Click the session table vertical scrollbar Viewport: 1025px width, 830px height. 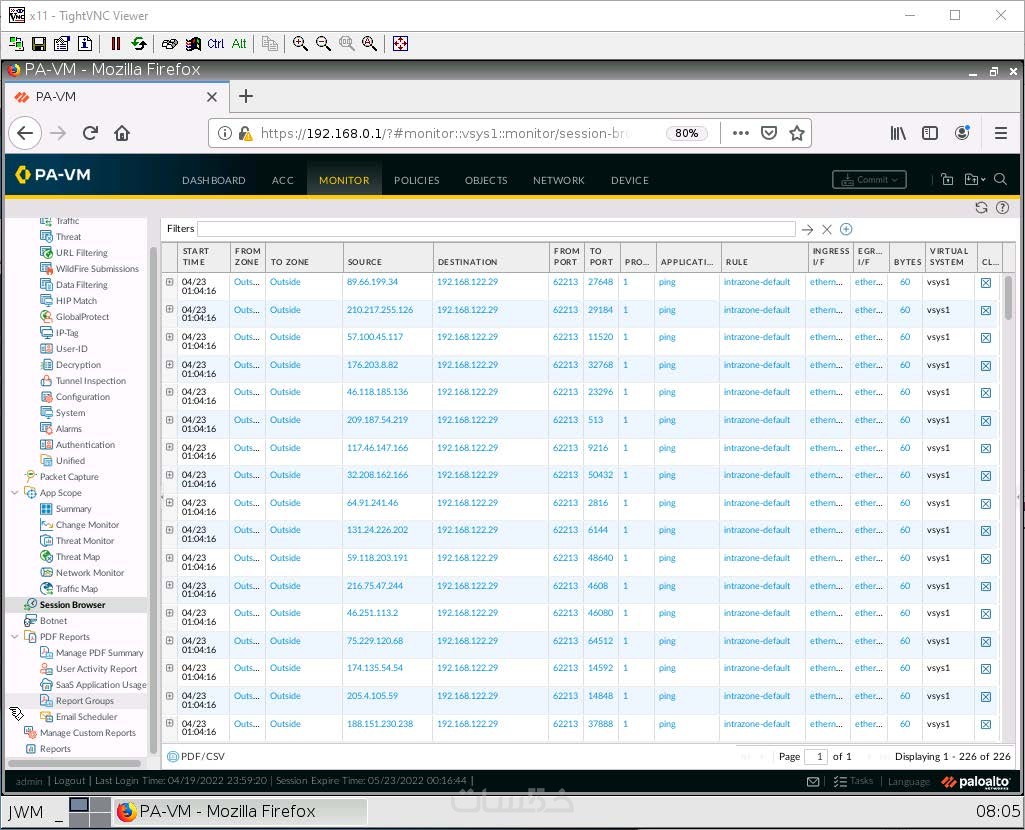click(x=1009, y=297)
